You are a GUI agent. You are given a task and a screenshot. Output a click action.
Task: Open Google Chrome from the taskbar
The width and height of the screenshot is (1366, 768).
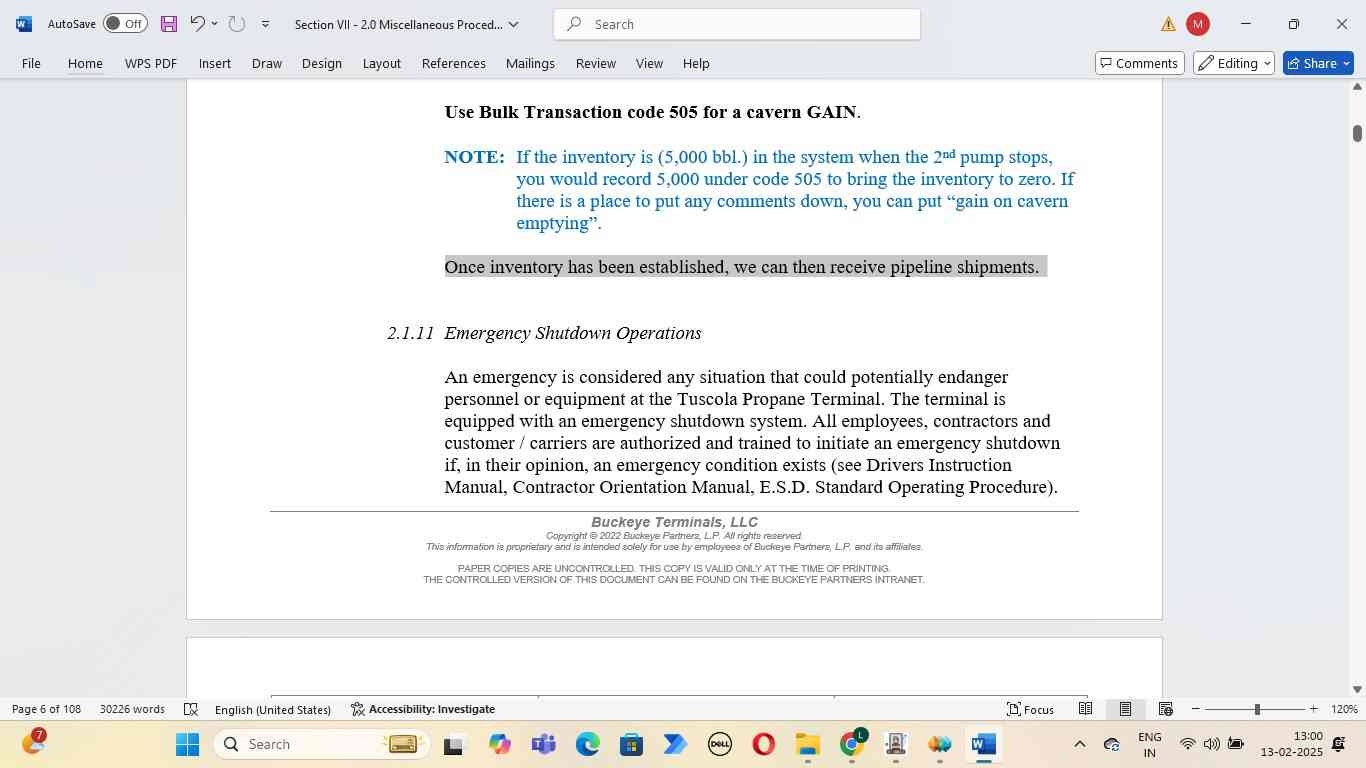(x=852, y=744)
